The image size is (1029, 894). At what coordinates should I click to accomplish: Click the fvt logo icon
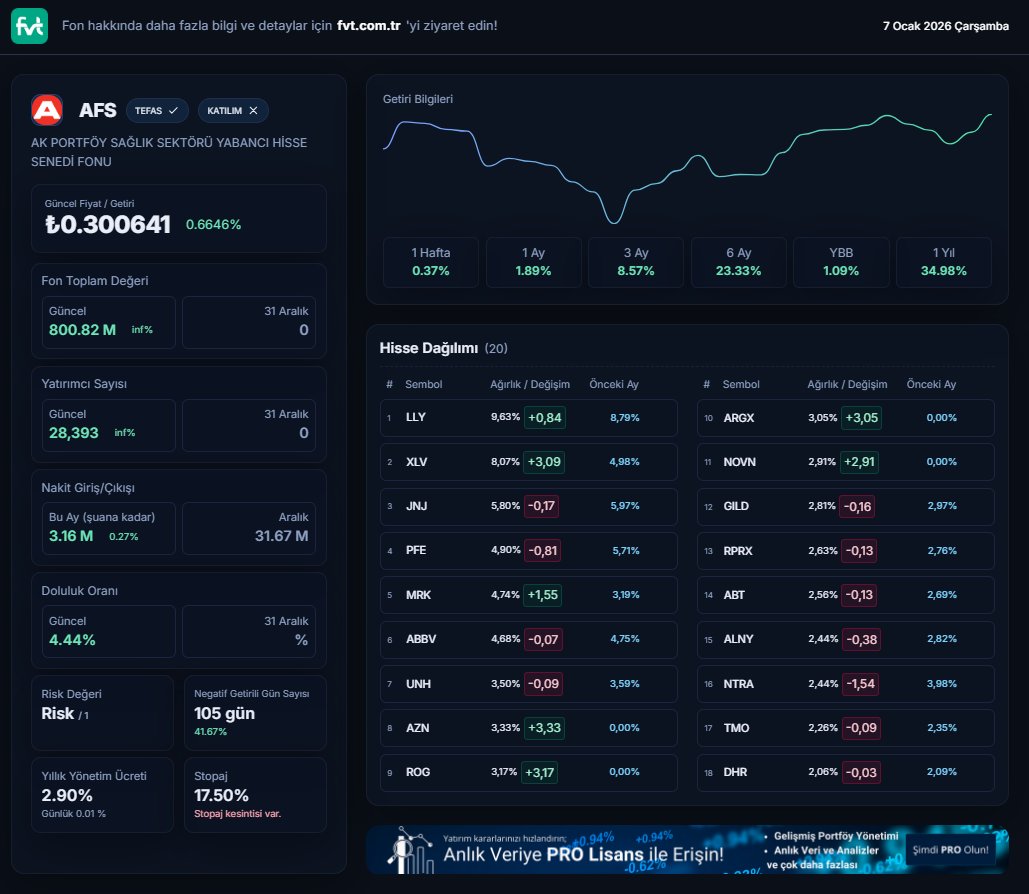30,26
